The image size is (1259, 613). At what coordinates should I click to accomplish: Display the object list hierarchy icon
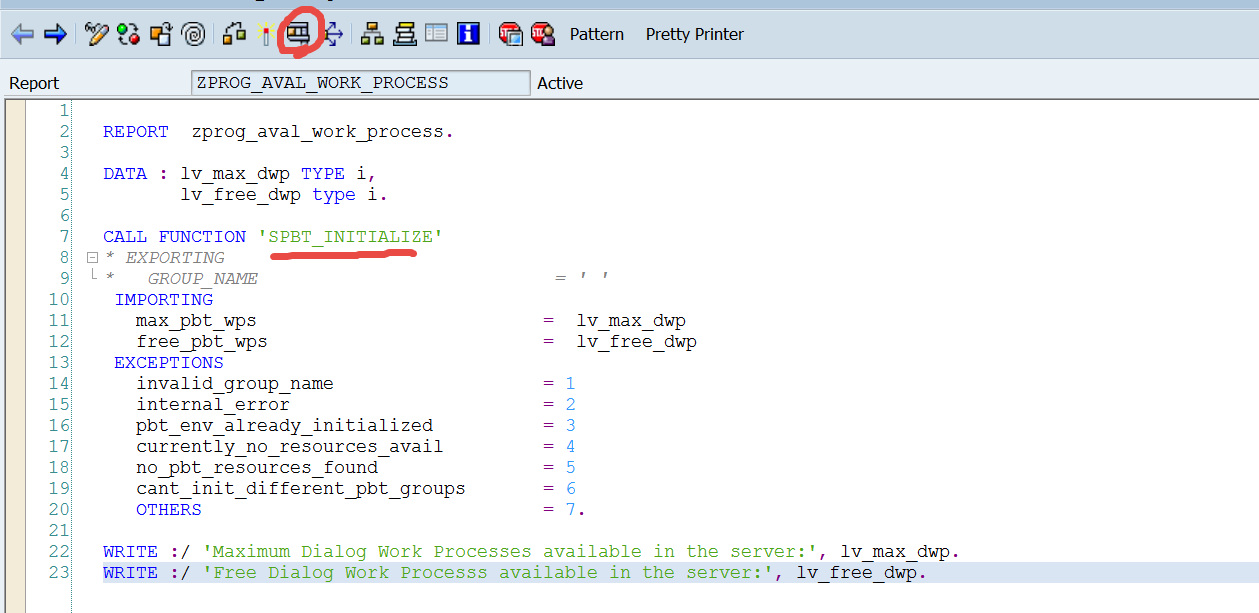[x=371, y=33]
